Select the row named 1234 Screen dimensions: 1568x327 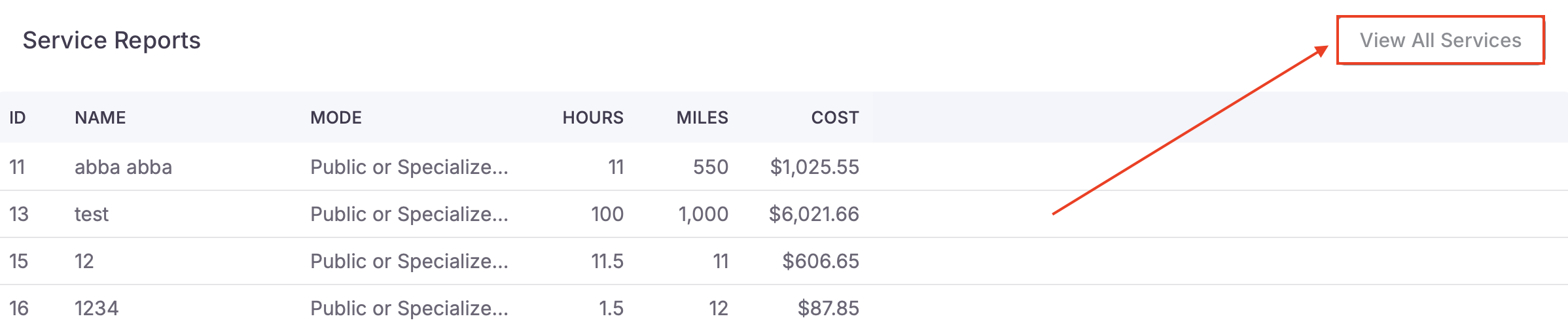point(97,308)
